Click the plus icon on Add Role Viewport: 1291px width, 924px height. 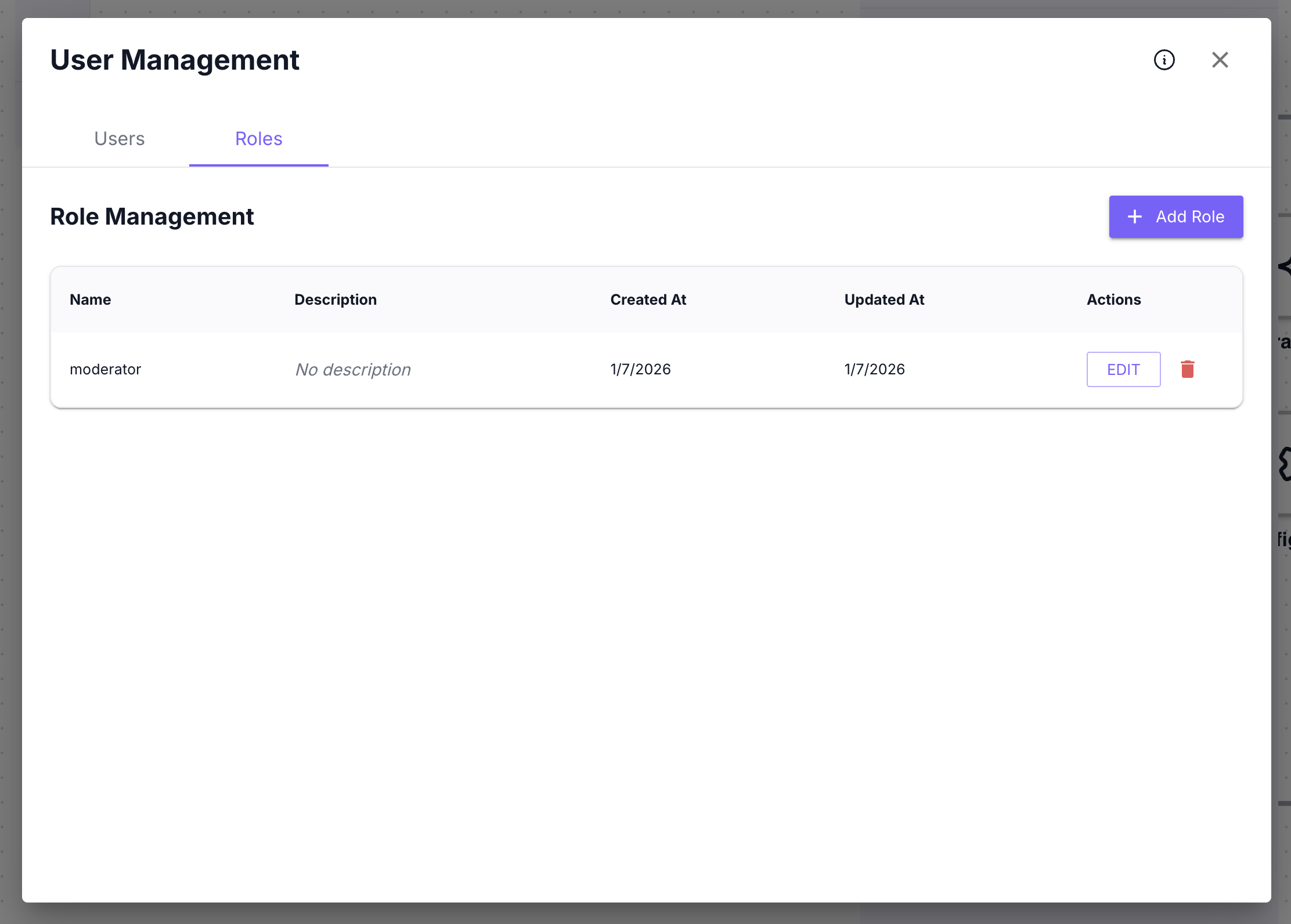(1134, 217)
